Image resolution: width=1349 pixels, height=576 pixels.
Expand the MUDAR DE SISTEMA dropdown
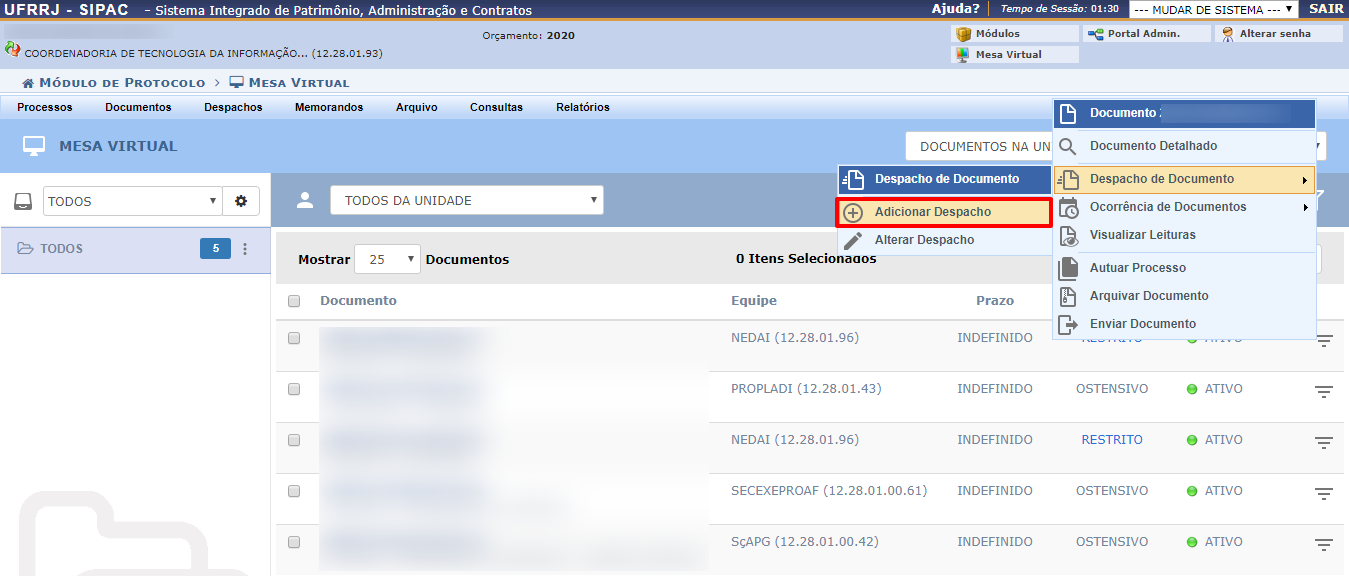coord(1213,10)
